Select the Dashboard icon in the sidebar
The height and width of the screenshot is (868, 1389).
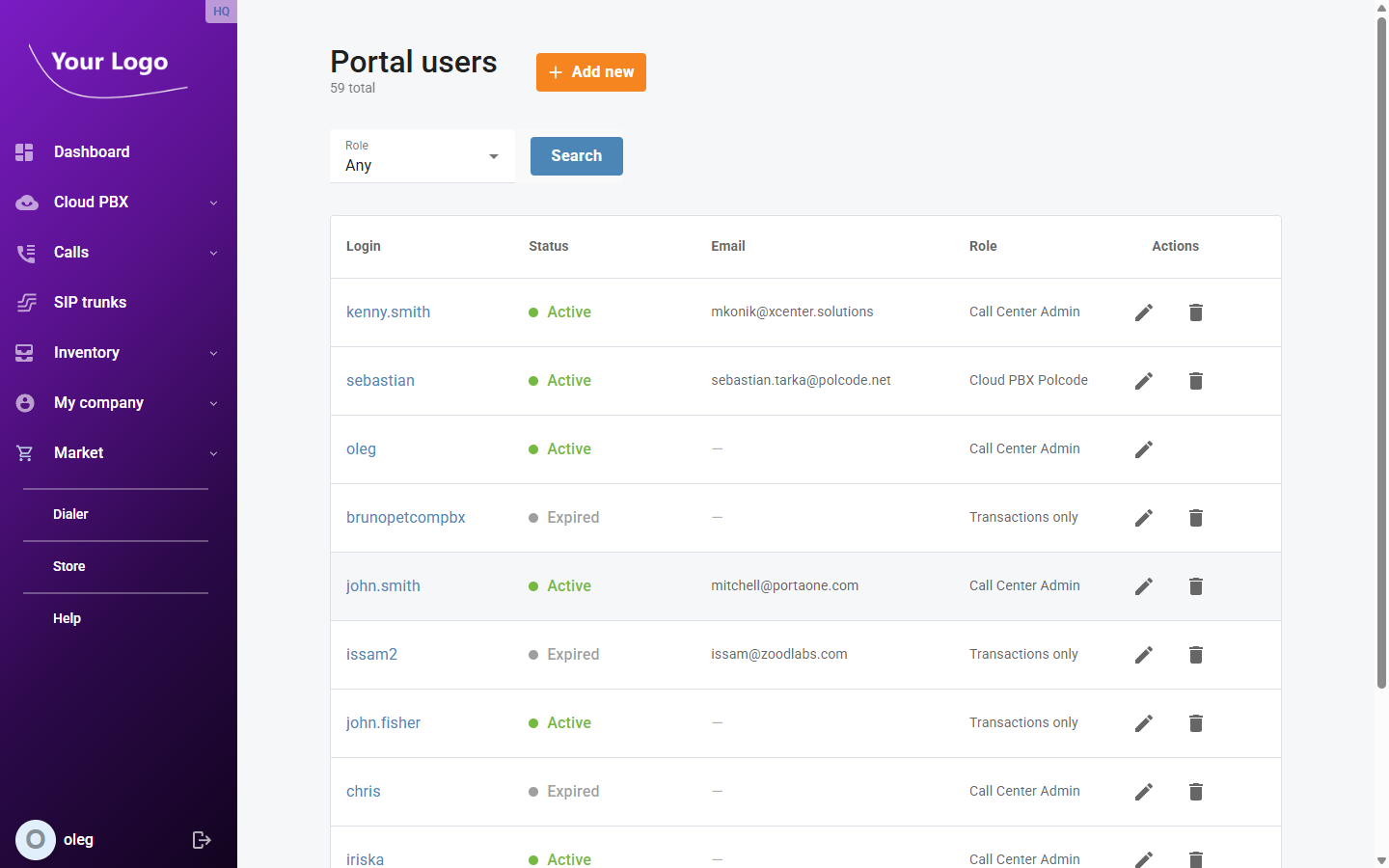(x=23, y=151)
